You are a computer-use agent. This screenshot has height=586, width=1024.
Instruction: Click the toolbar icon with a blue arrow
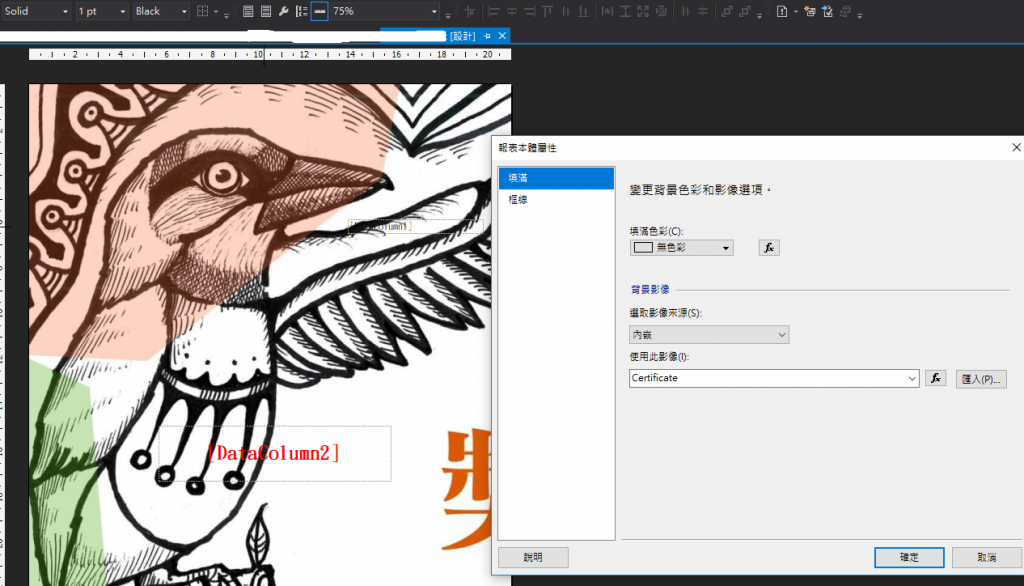pos(827,11)
